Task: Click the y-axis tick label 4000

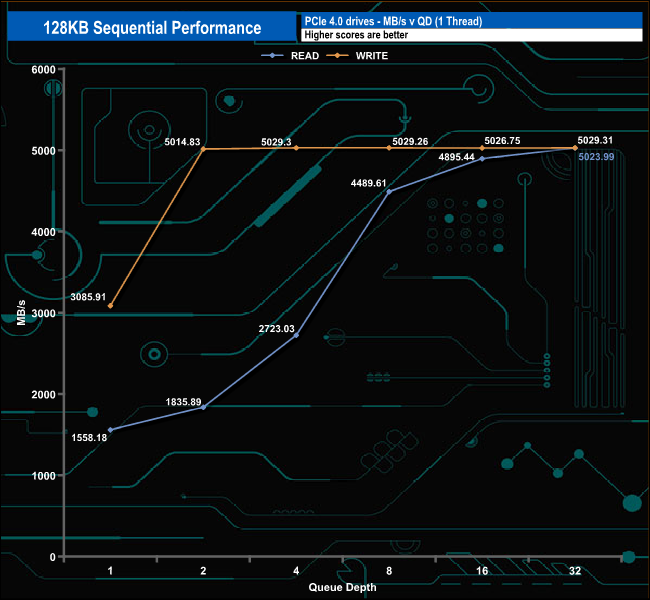Action: pyautogui.click(x=44, y=232)
